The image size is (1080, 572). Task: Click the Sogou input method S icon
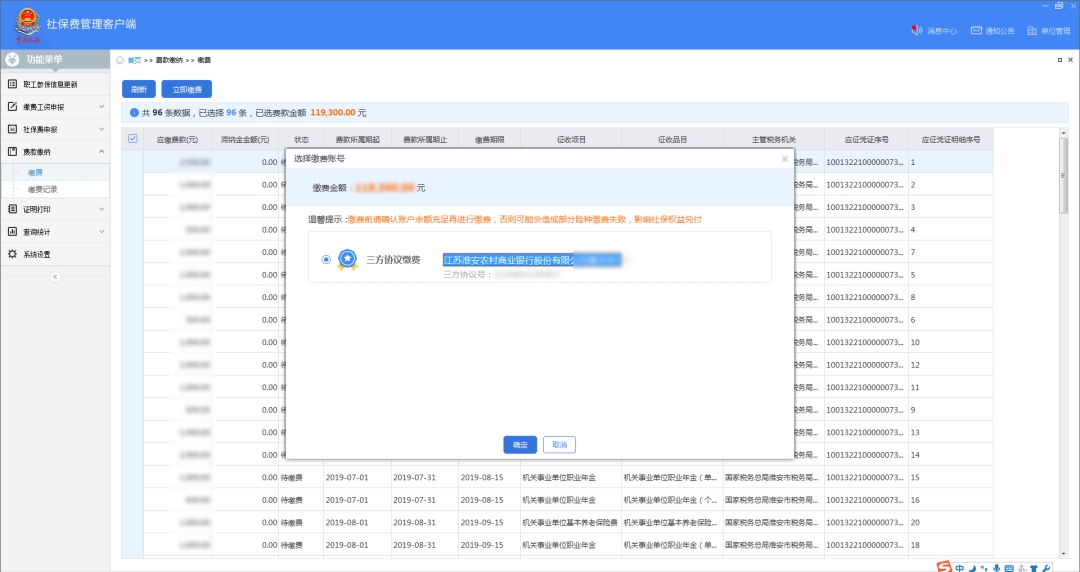(x=942, y=566)
